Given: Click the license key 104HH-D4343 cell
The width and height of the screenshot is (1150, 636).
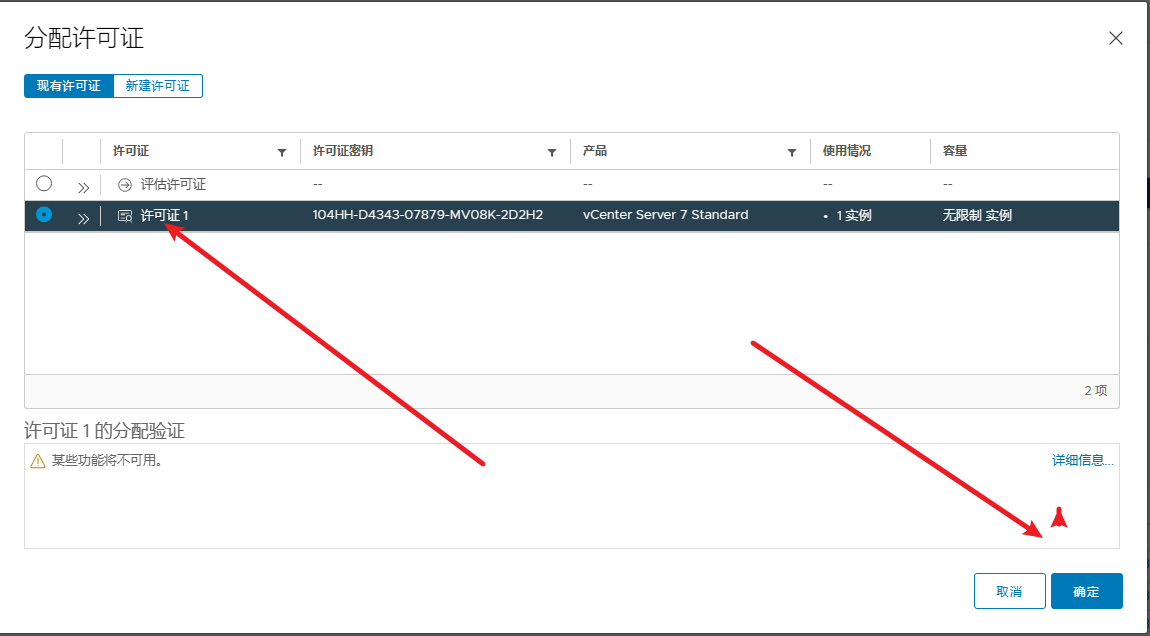Looking at the screenshot, I should pos(427,215).
